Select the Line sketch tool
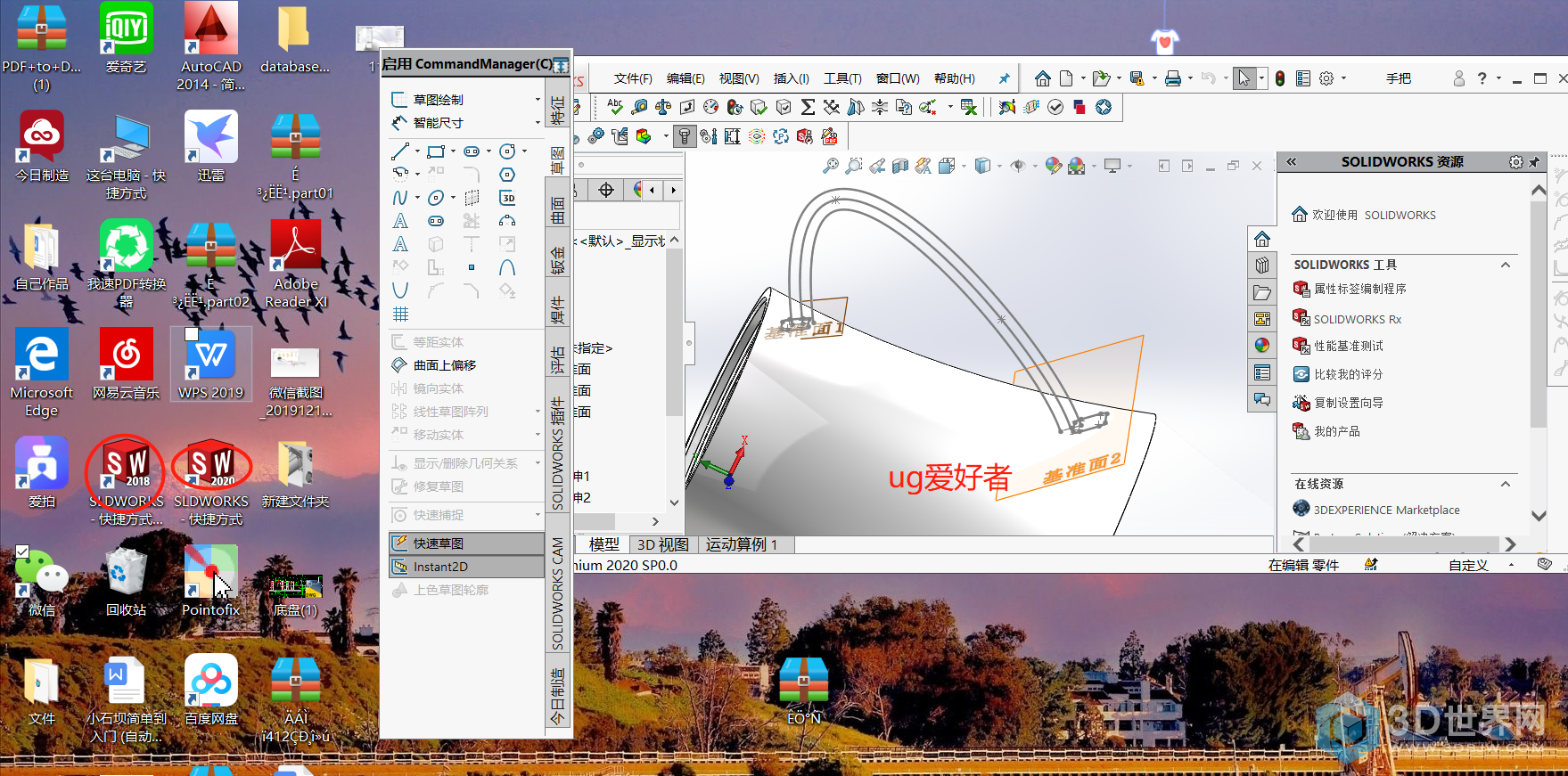The image size is (1568, 776). point(400,151)
